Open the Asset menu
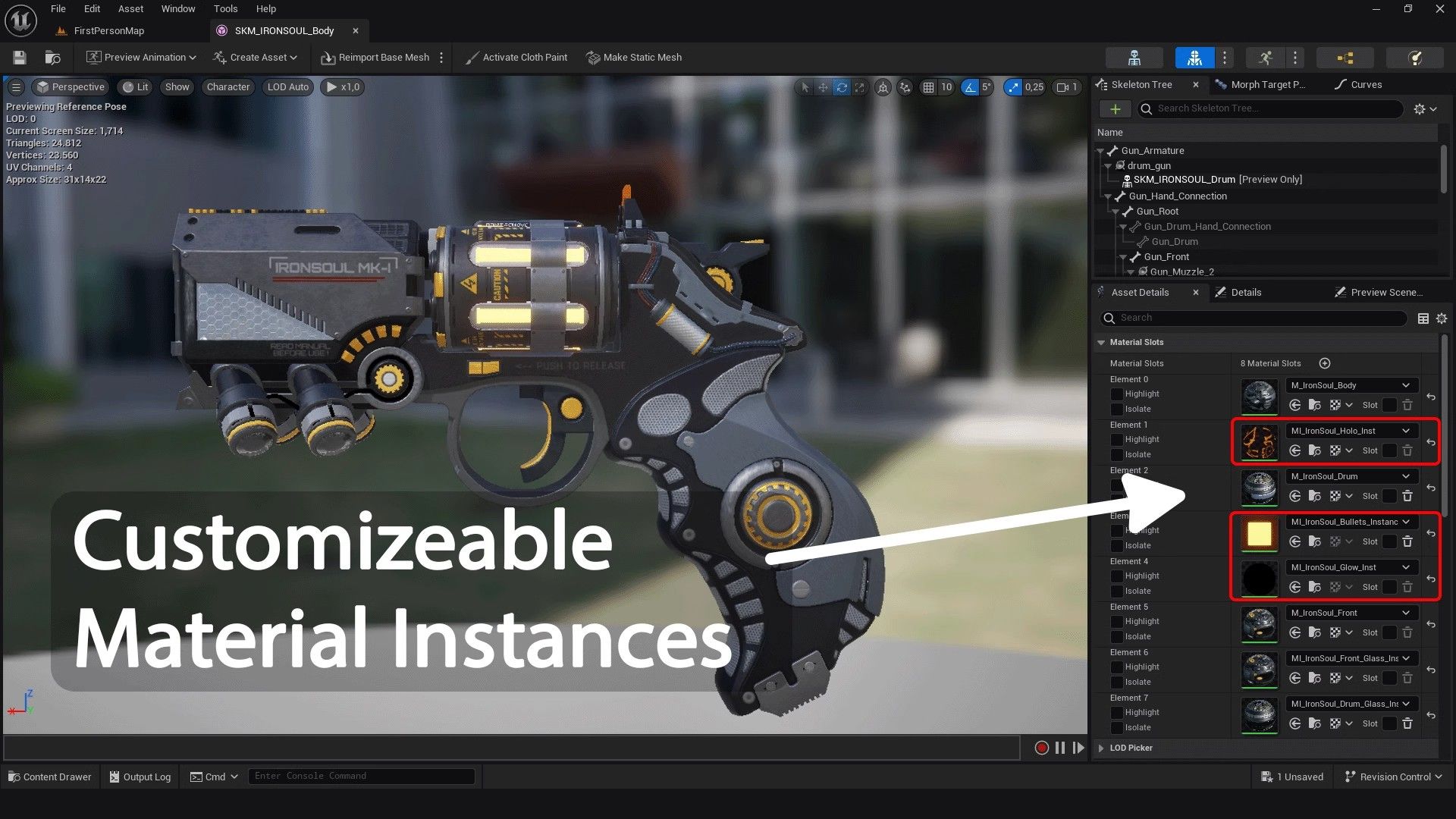This screenshot has height=819, width=1456. pos(130,9)
